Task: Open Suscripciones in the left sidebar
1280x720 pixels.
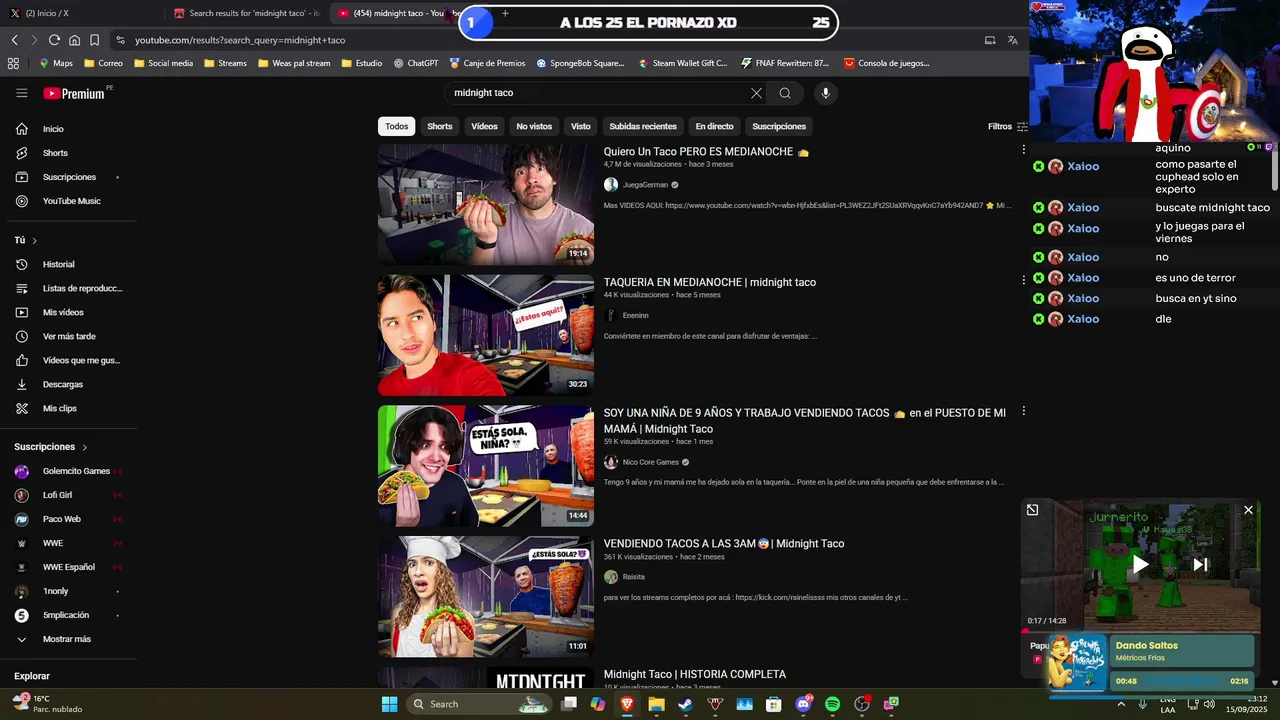Action: 68,177
